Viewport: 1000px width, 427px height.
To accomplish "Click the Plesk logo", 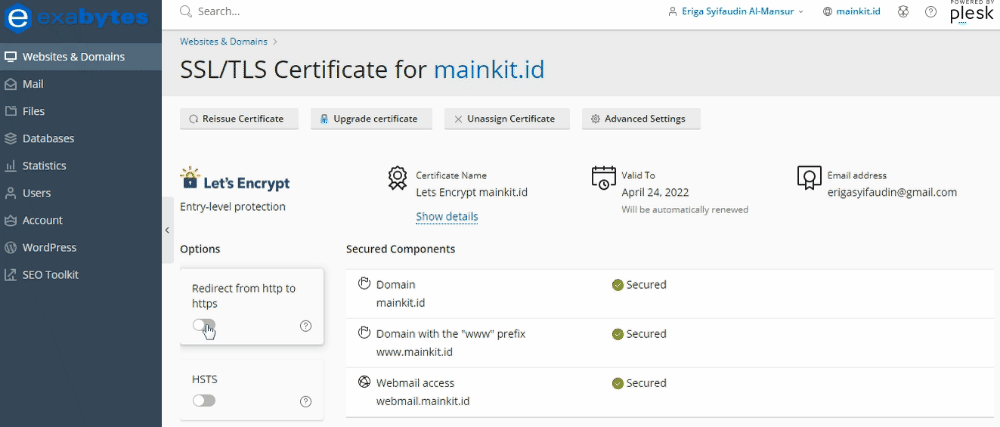I will click(971, 12).
